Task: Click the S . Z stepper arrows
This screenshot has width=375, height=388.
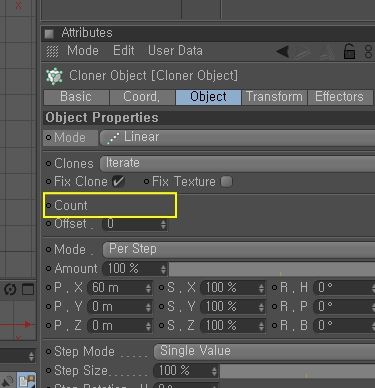Action: (x=261, y=326)
